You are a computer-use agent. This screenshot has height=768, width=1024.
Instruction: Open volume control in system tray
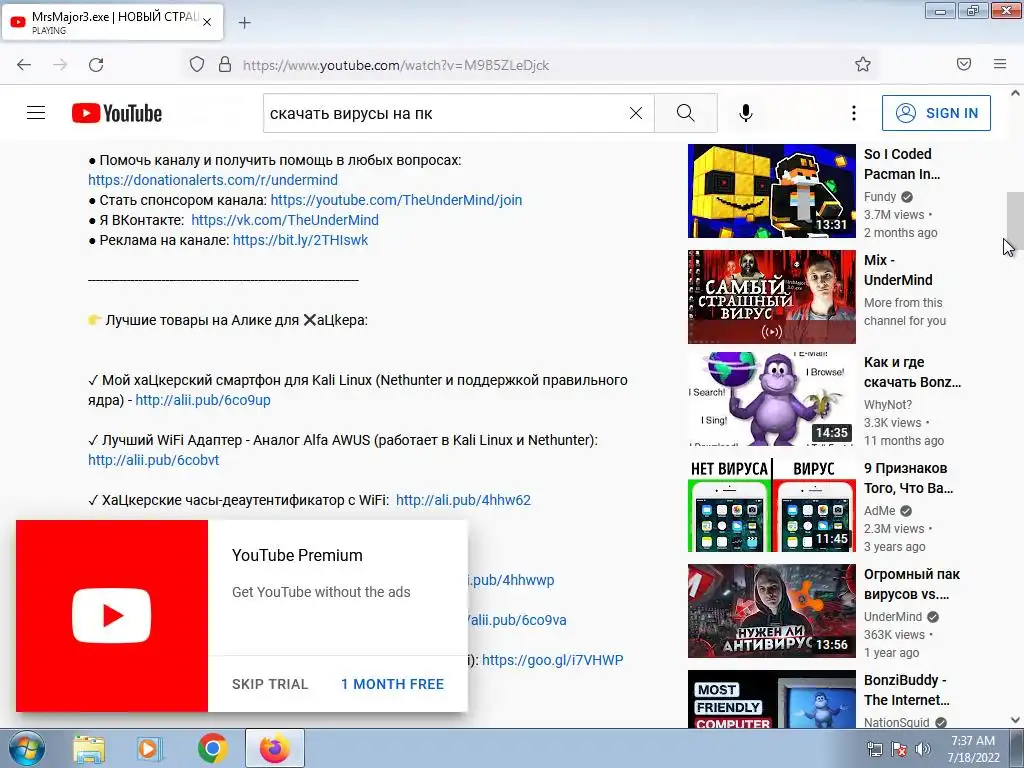(923, 750)
